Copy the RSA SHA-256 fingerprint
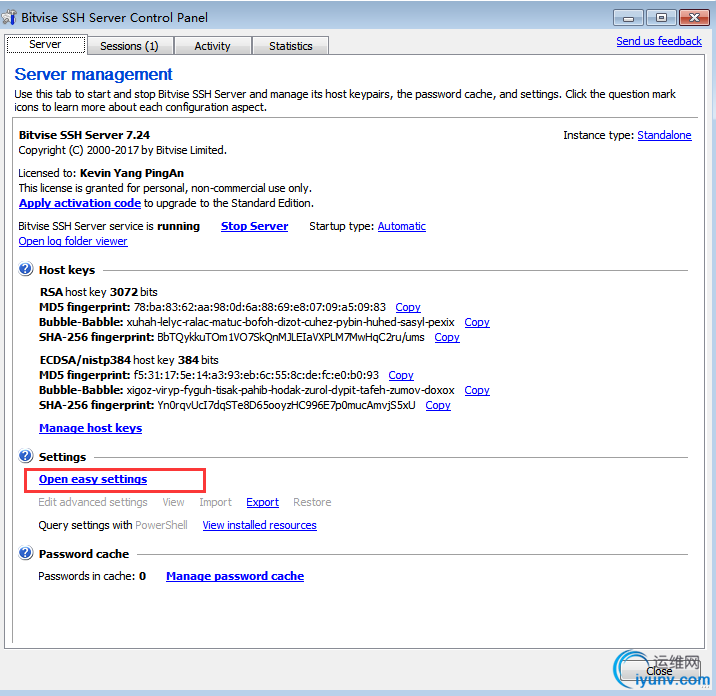The height and width of the screenshot is (696, 716). [447, 337]
